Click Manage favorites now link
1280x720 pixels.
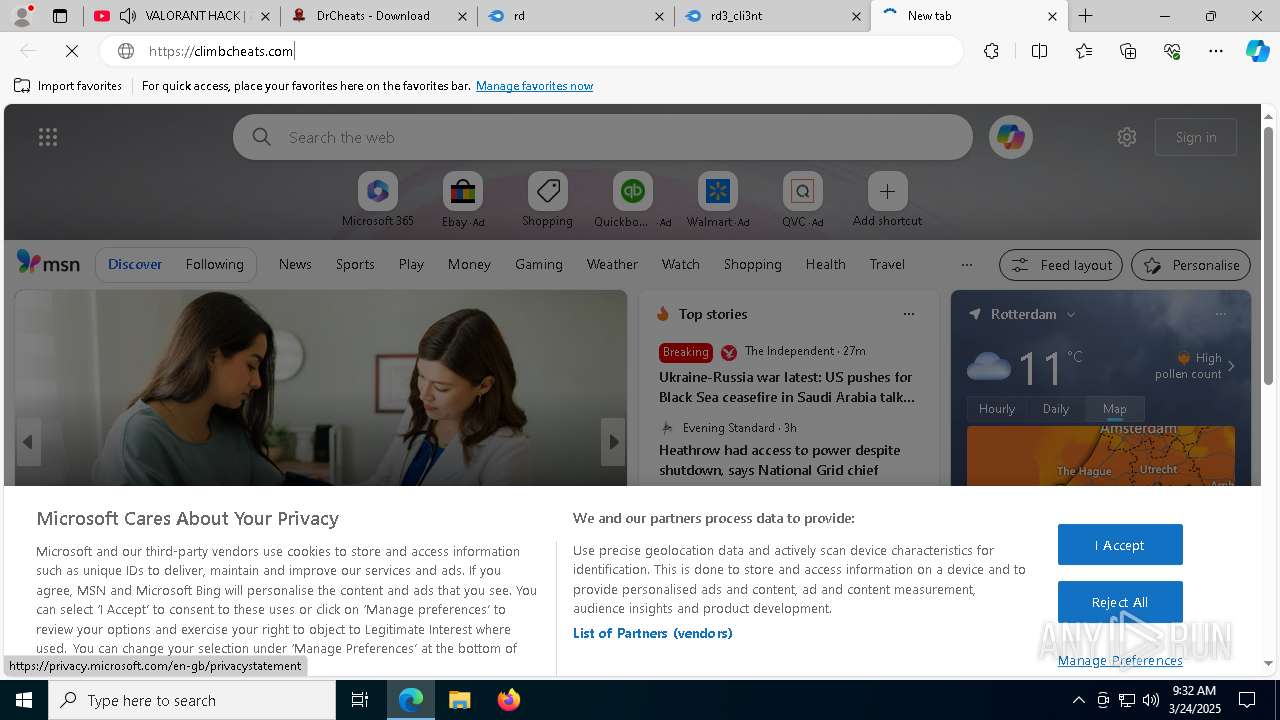[534, 86]
